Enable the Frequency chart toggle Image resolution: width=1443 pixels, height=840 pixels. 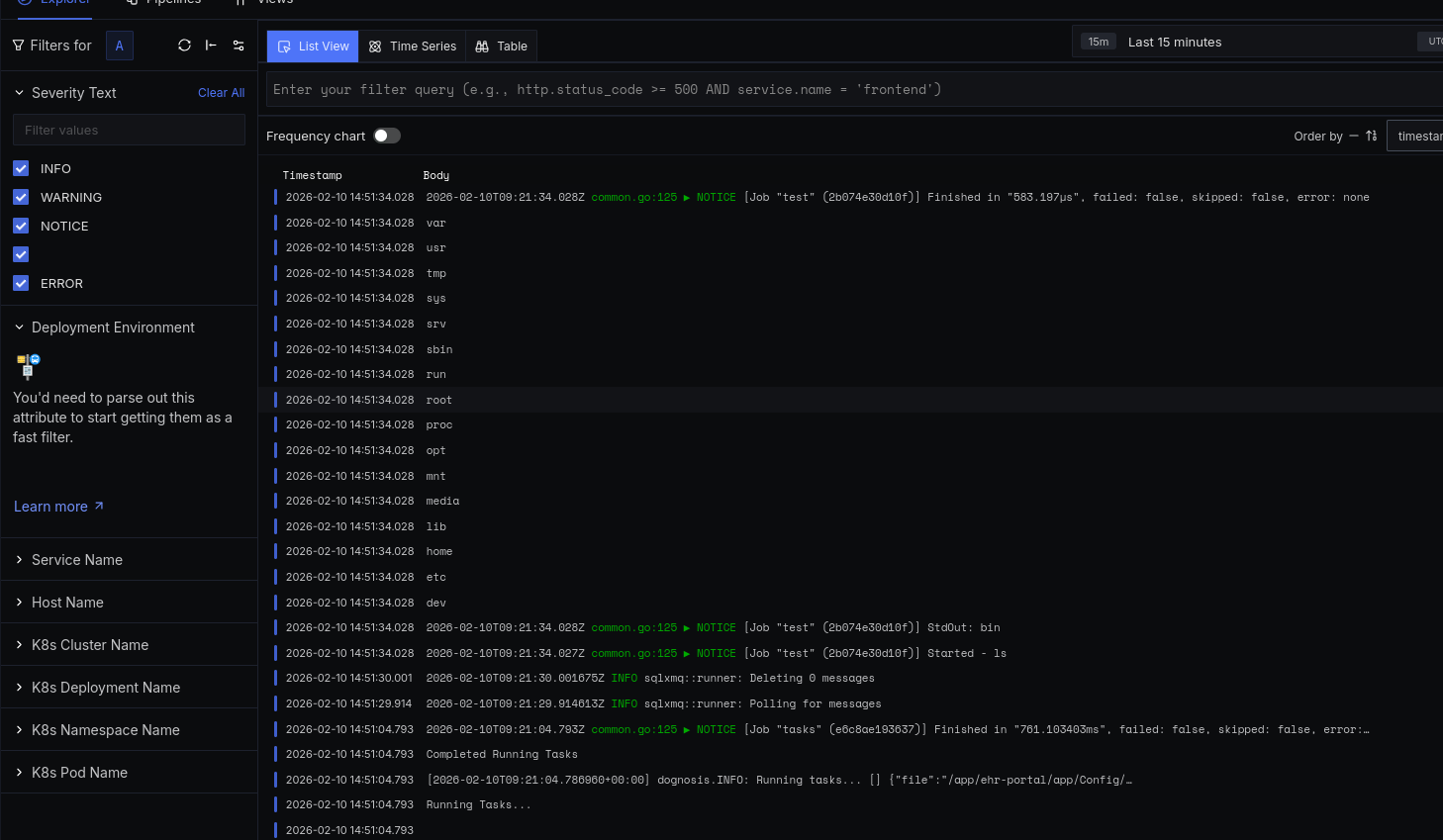coord(387,136)
